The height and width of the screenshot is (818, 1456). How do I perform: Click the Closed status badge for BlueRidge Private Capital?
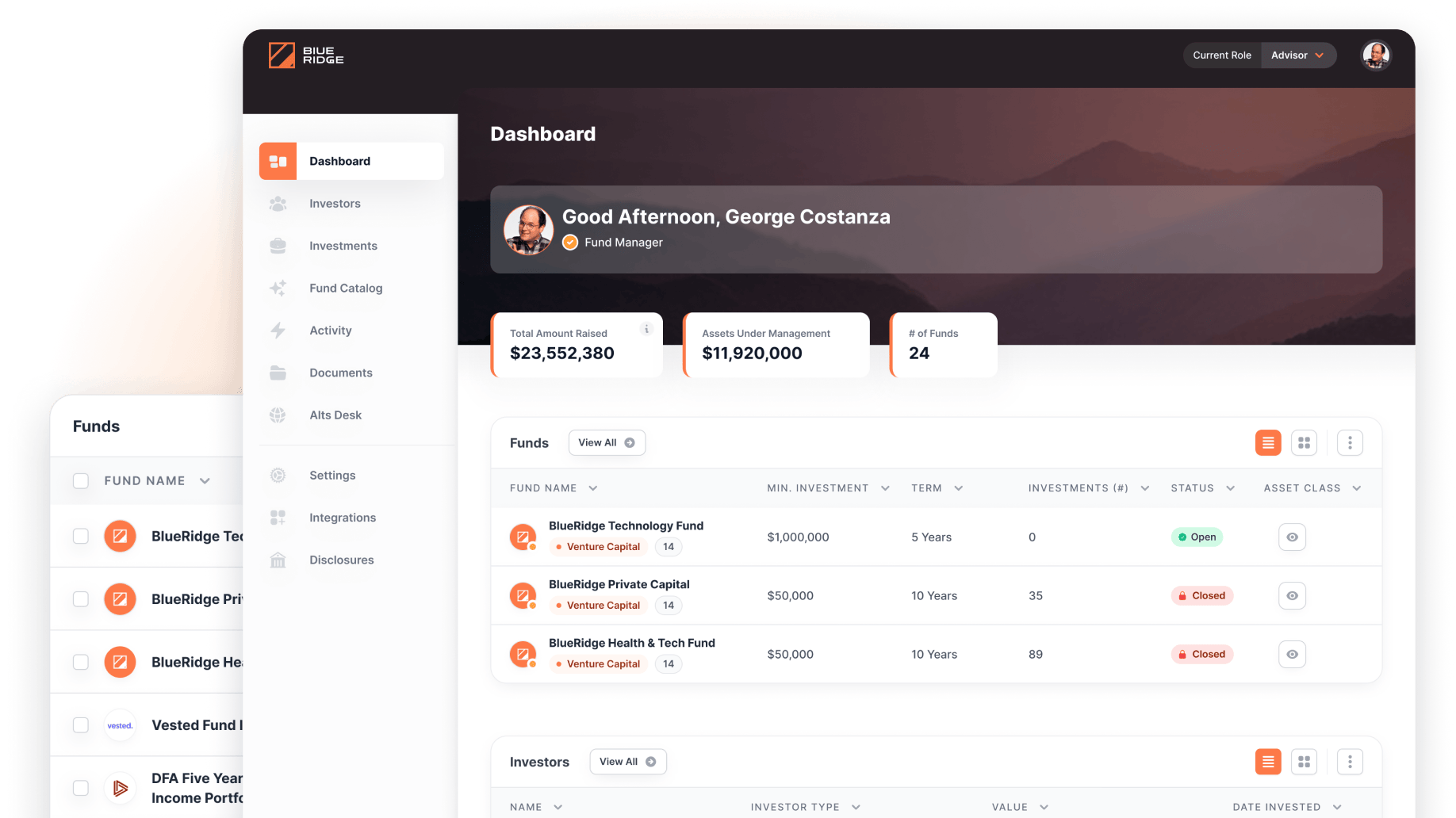coord(1201,596)
